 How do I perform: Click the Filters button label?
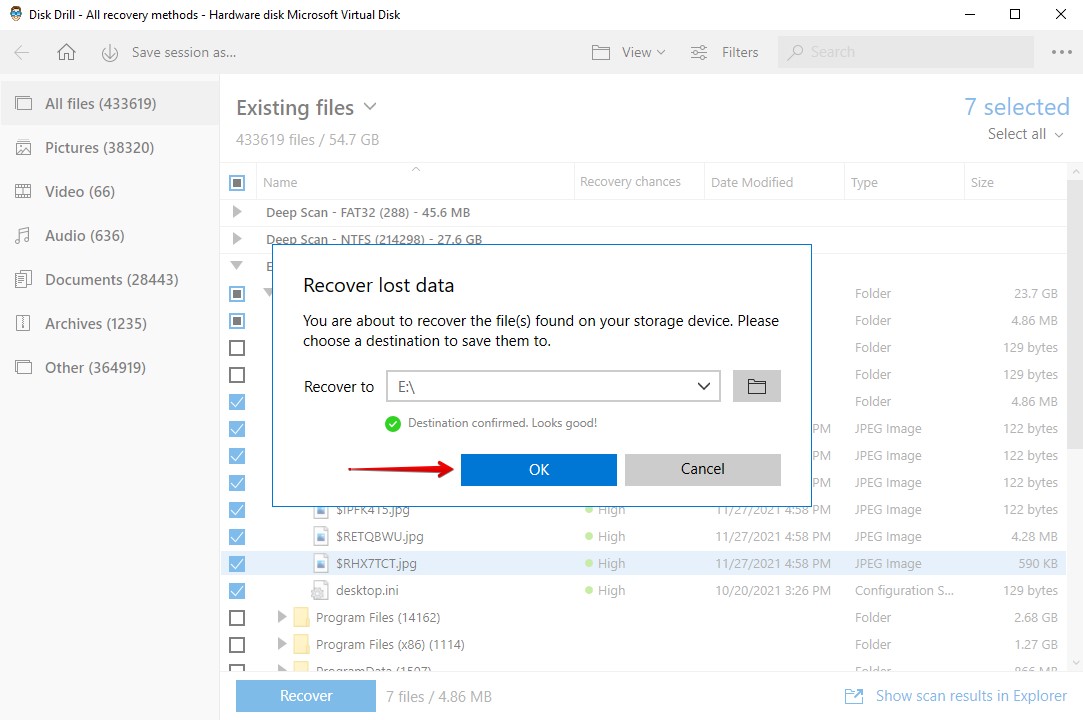(740, 53)
